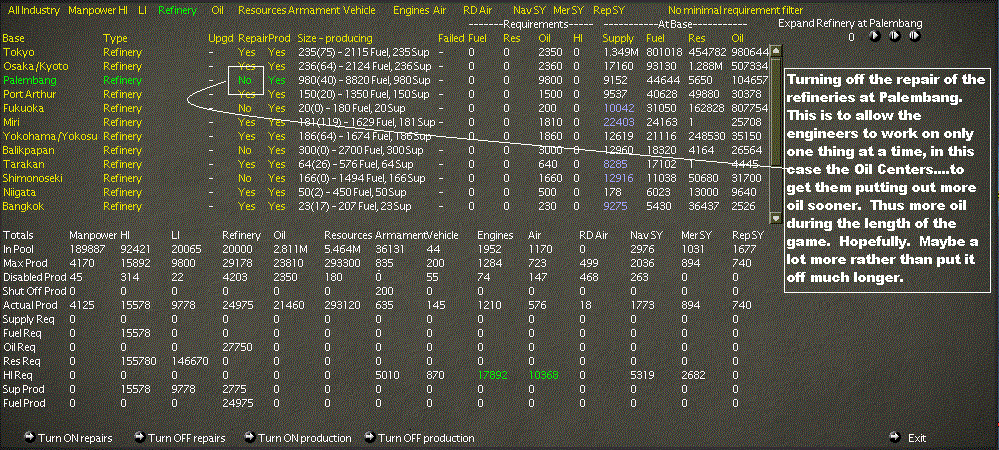Select the Shimonoseki base name

point(32,178)
